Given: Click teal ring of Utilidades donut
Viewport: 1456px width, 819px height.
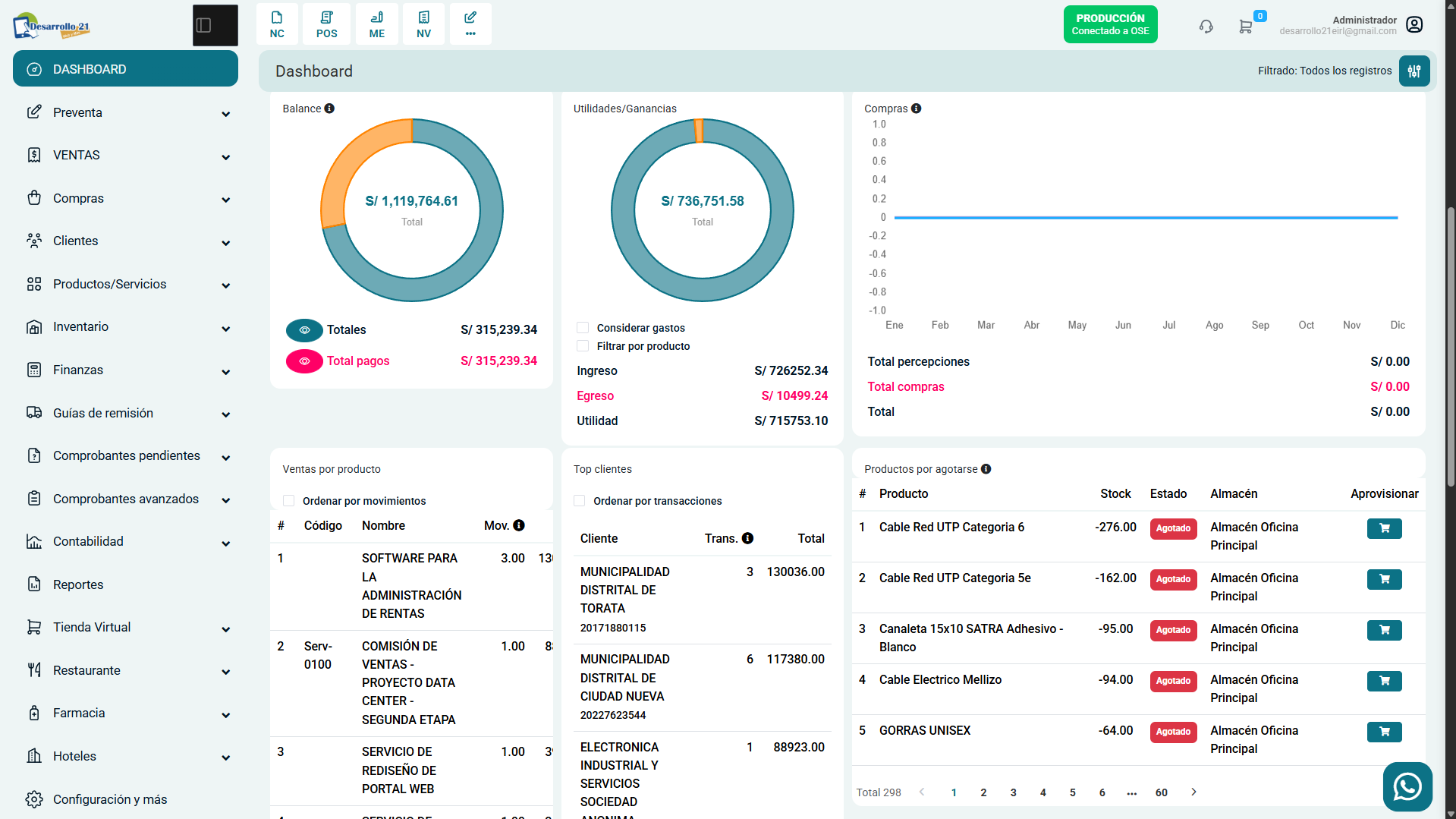Looking at the screenshot, I should click(703, 289).
